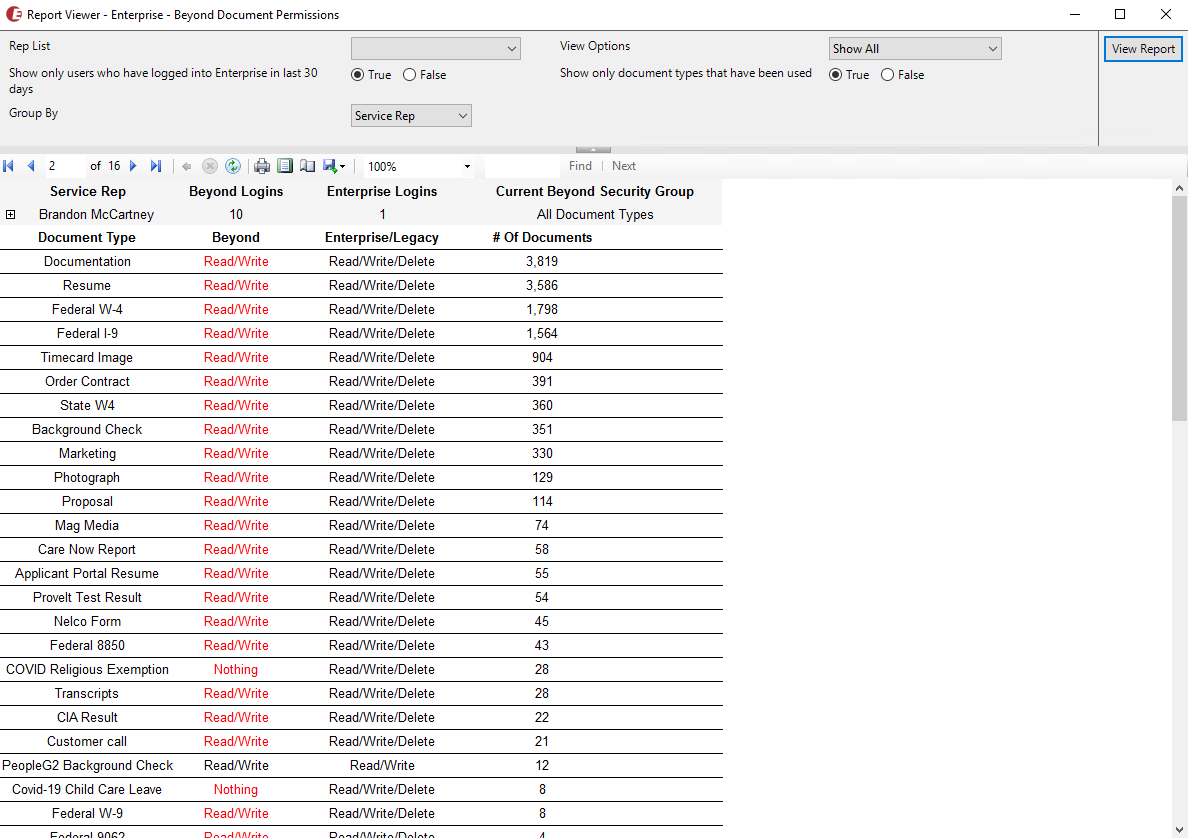This screenshot has width=1188, height=838.
Task: Click the Federal I-9 document type
Action: (x=87, y=333)
